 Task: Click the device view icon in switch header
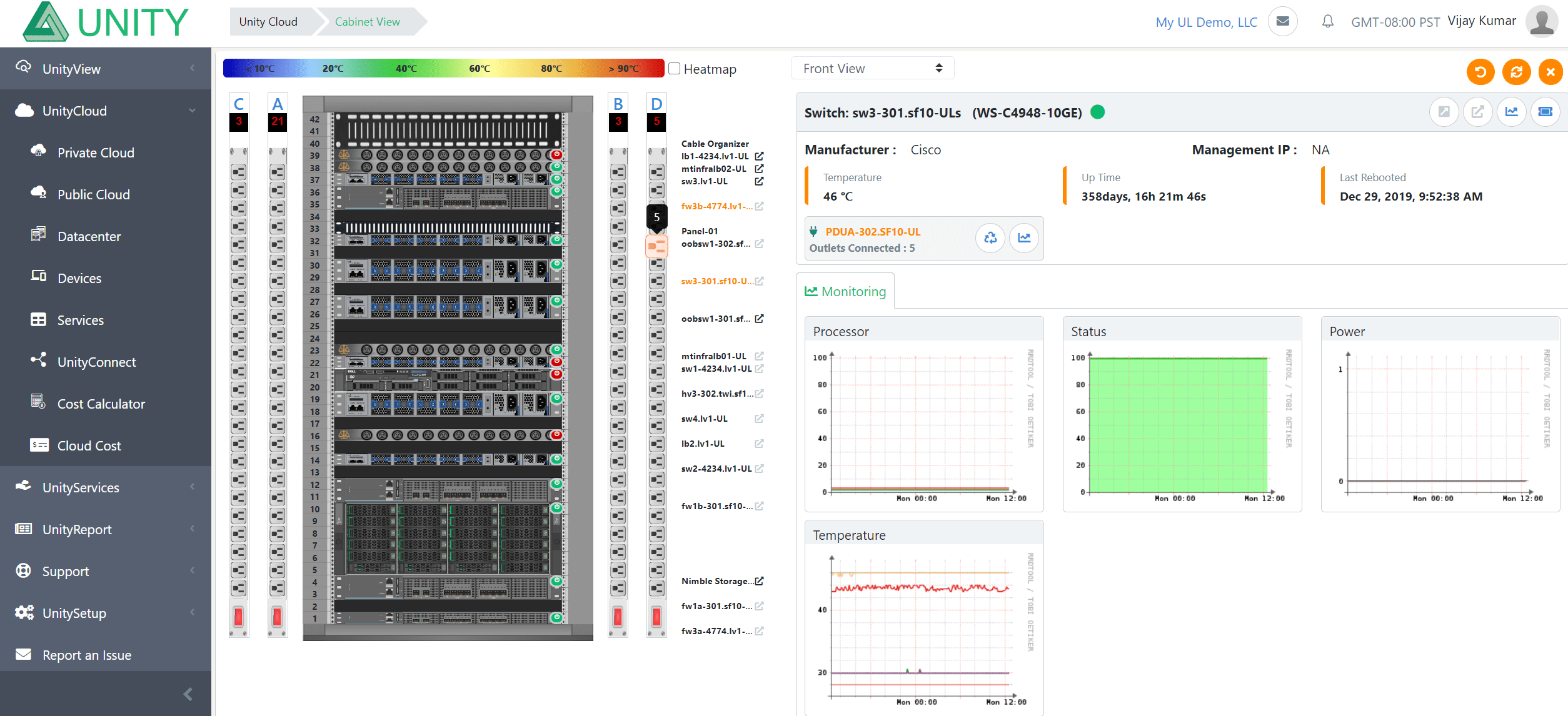(x=1545, y=112)
